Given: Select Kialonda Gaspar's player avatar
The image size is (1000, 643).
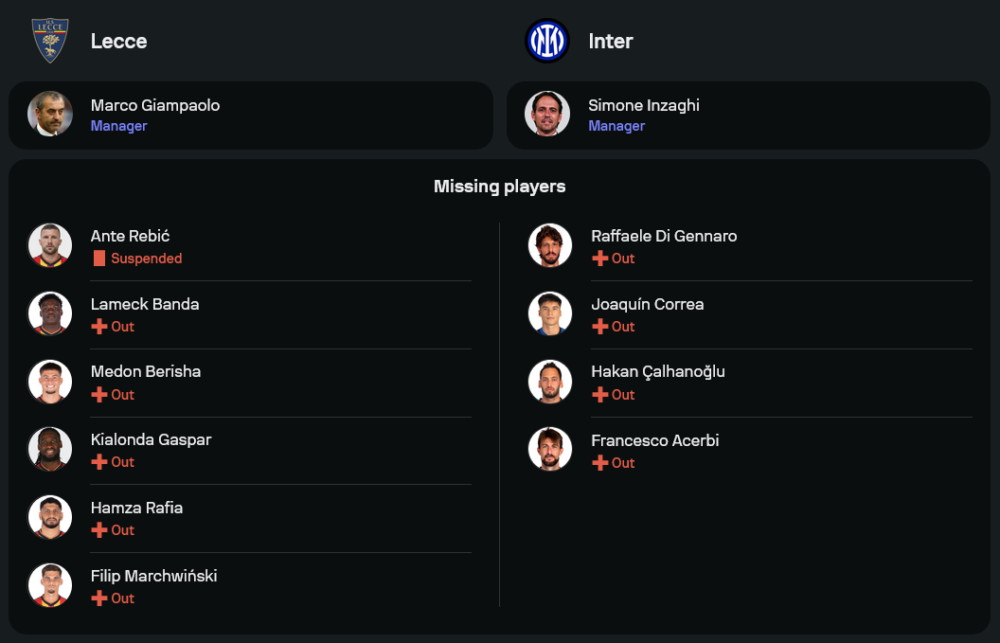Looking at the screenshot, I should coord(50,449).
